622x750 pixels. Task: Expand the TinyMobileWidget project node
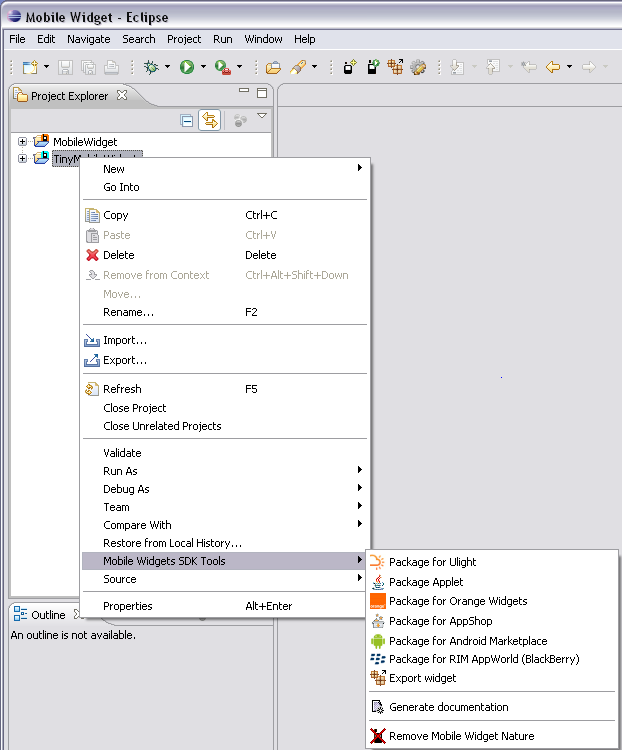[x=22, y=158]
